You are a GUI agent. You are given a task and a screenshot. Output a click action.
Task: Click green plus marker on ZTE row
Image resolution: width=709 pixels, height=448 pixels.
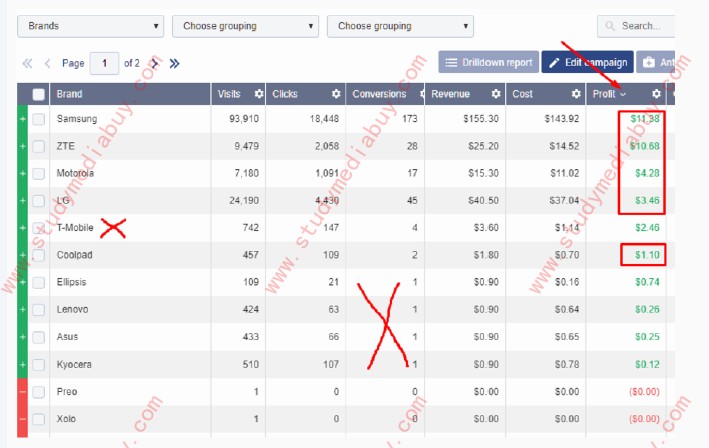23,146
